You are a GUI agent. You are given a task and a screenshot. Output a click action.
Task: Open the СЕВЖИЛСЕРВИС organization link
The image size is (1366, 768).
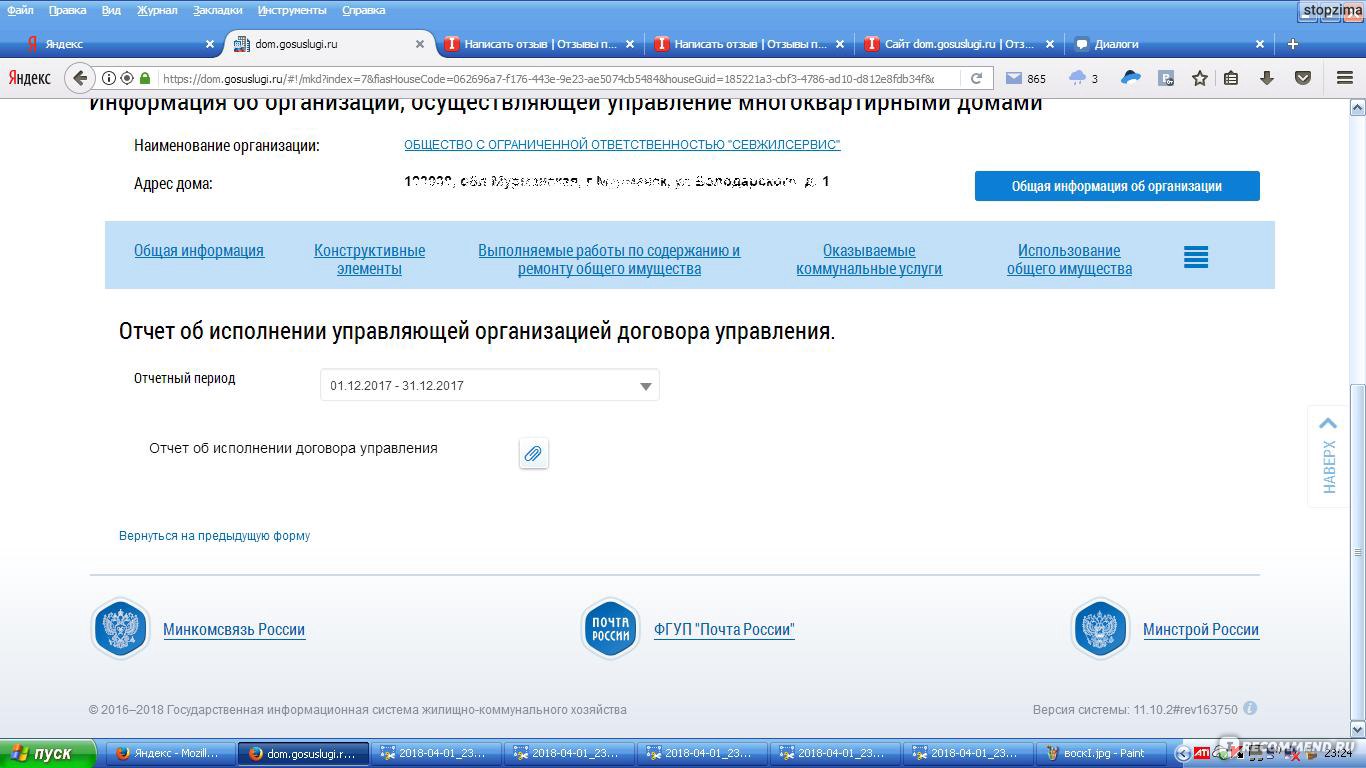click(622, 145)
